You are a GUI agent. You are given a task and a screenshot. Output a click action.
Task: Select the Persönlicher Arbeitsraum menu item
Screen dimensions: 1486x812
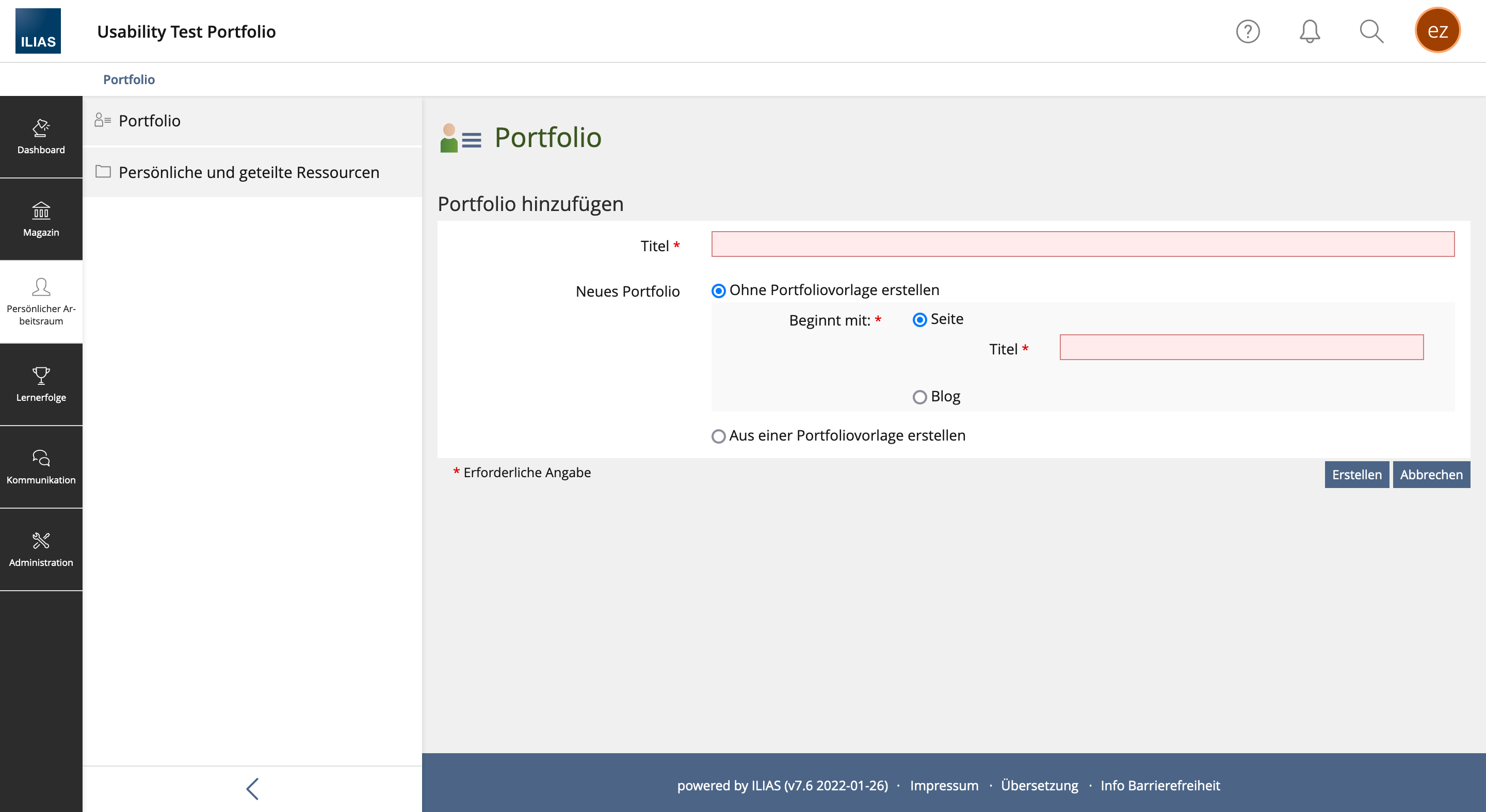(x=41, y=302)
